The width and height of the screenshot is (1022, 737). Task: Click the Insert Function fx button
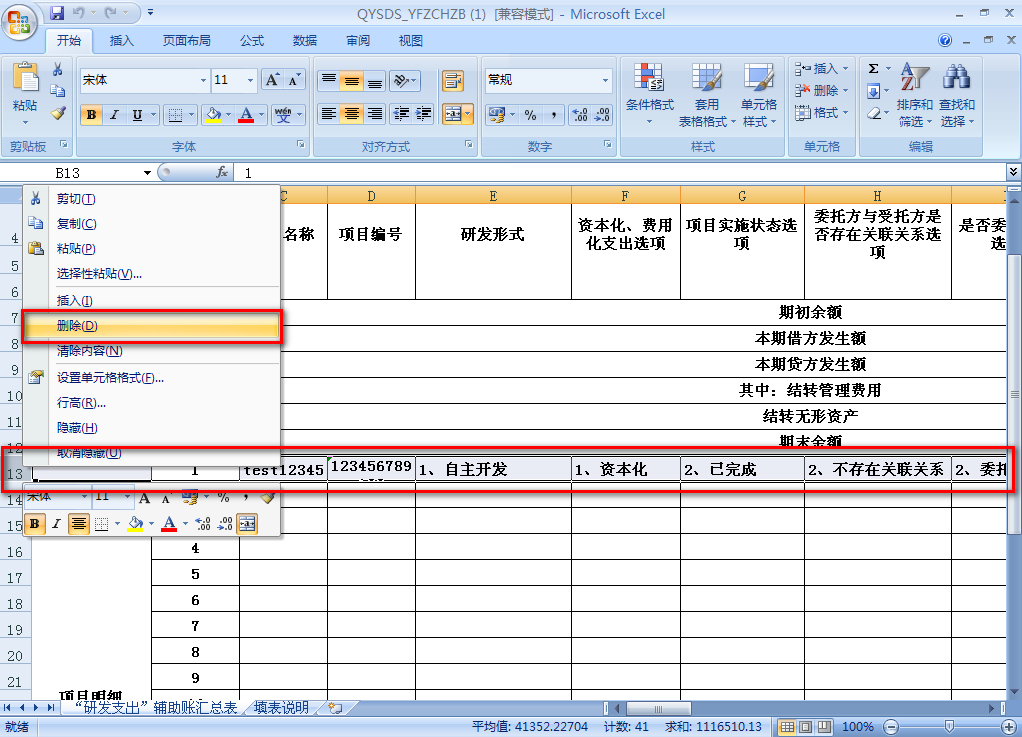pos(222,172)
